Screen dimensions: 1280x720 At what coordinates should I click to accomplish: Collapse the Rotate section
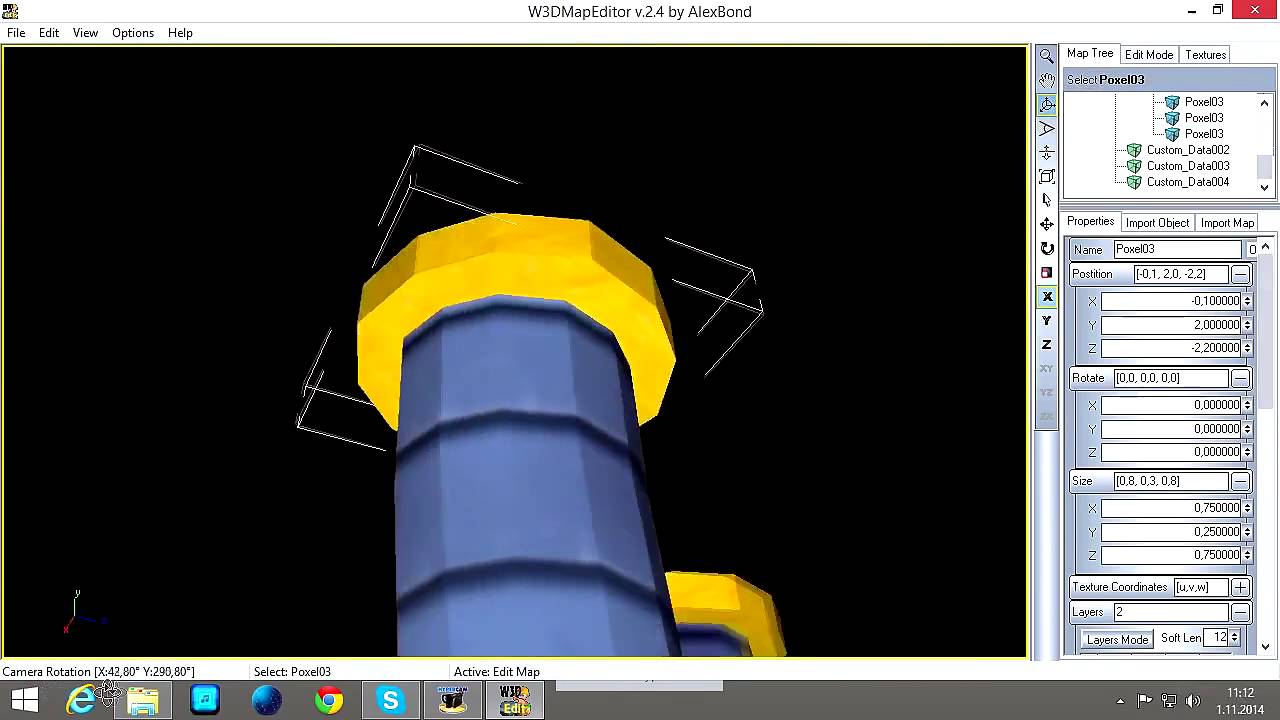coord(1240,378)
